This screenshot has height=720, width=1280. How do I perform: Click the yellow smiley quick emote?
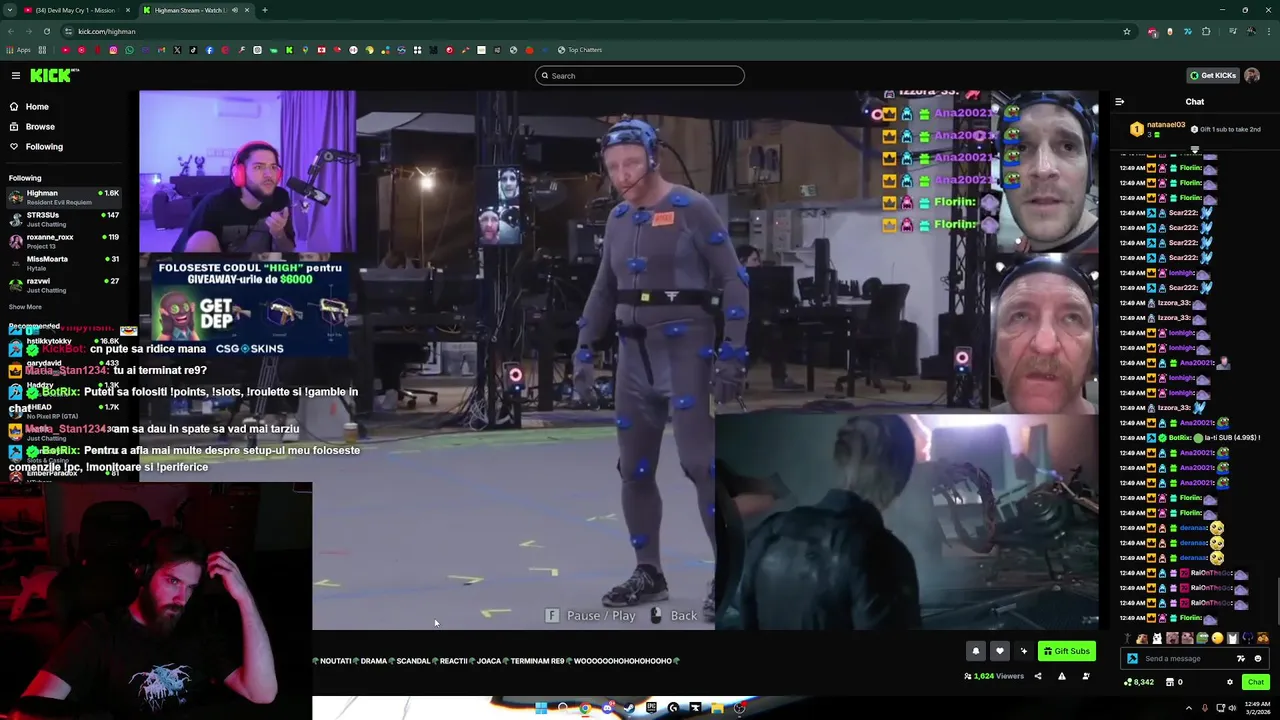[1217, 638]
